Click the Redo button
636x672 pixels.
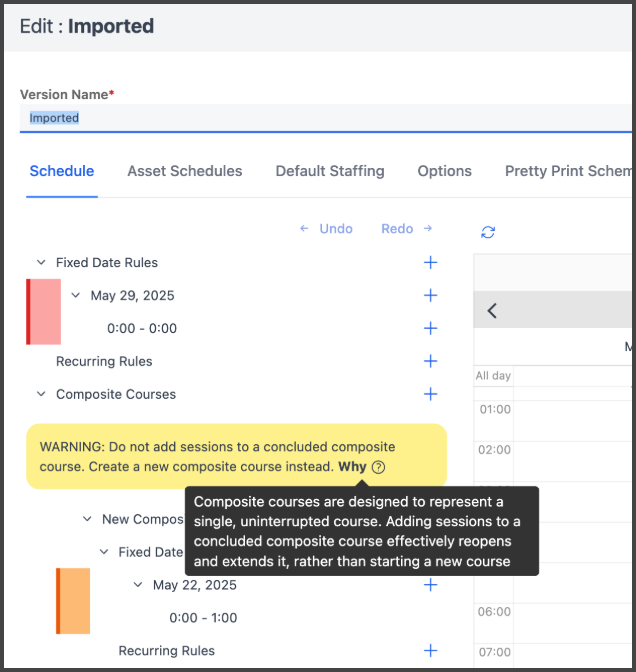point(407,229)
